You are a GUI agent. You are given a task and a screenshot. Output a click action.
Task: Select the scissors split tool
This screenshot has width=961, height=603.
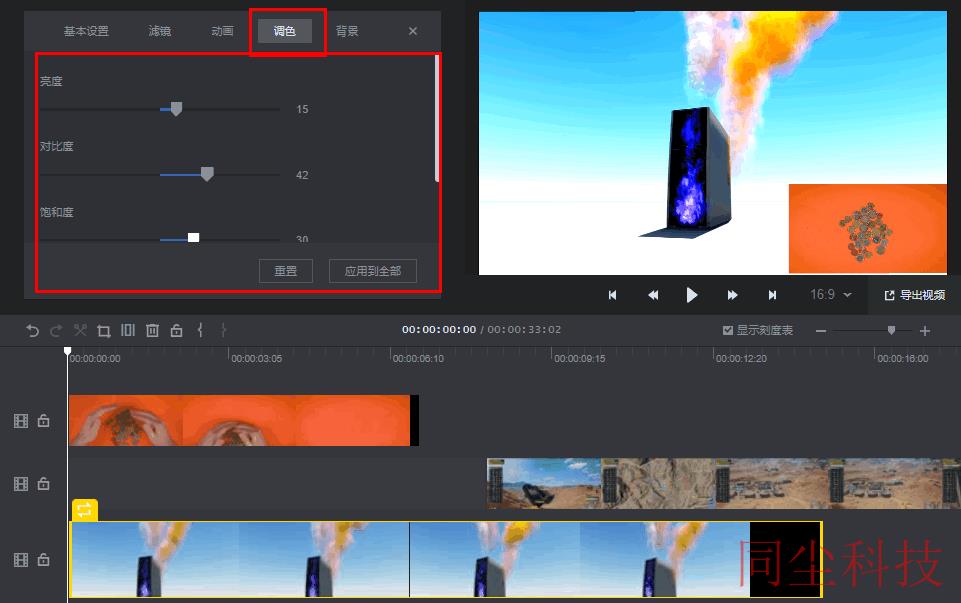coord(80,330)
